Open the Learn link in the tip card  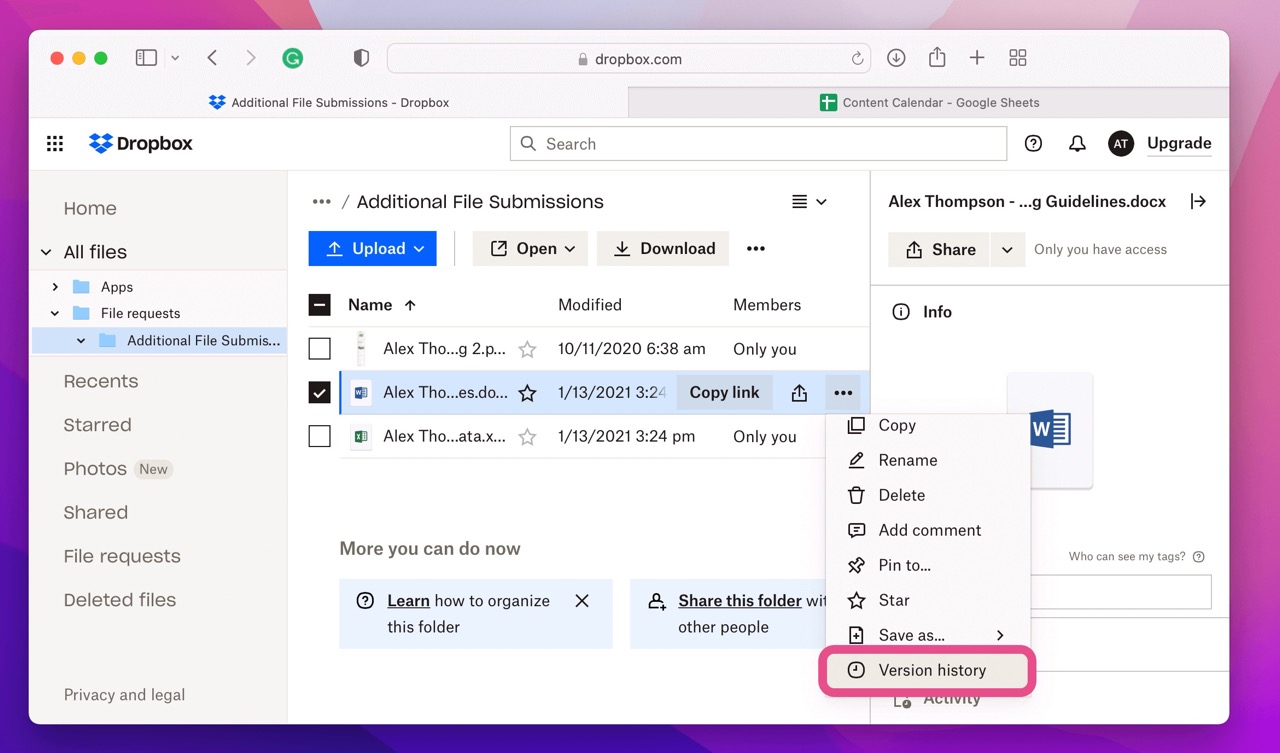[x=408, y=601]
